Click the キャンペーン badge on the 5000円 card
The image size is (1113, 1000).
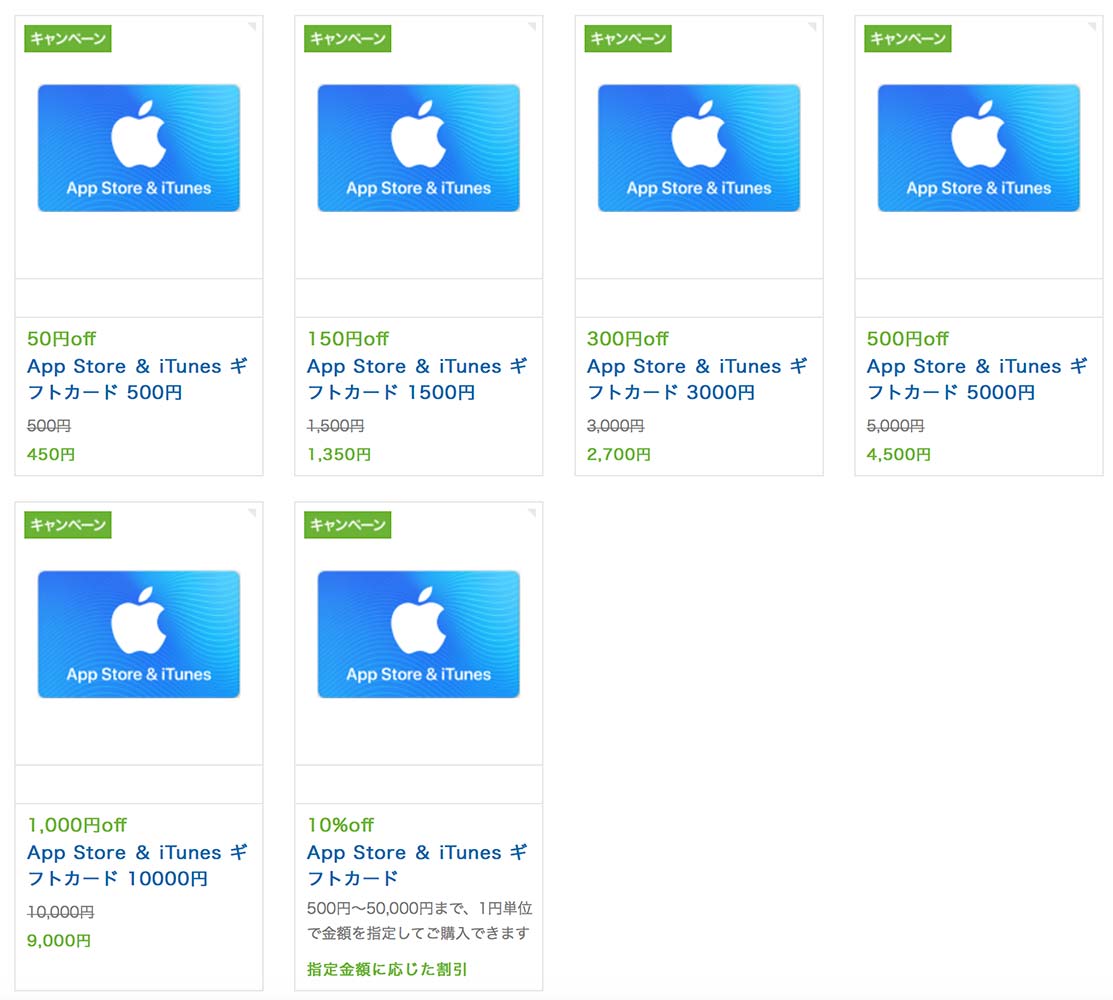coord(907,38)
